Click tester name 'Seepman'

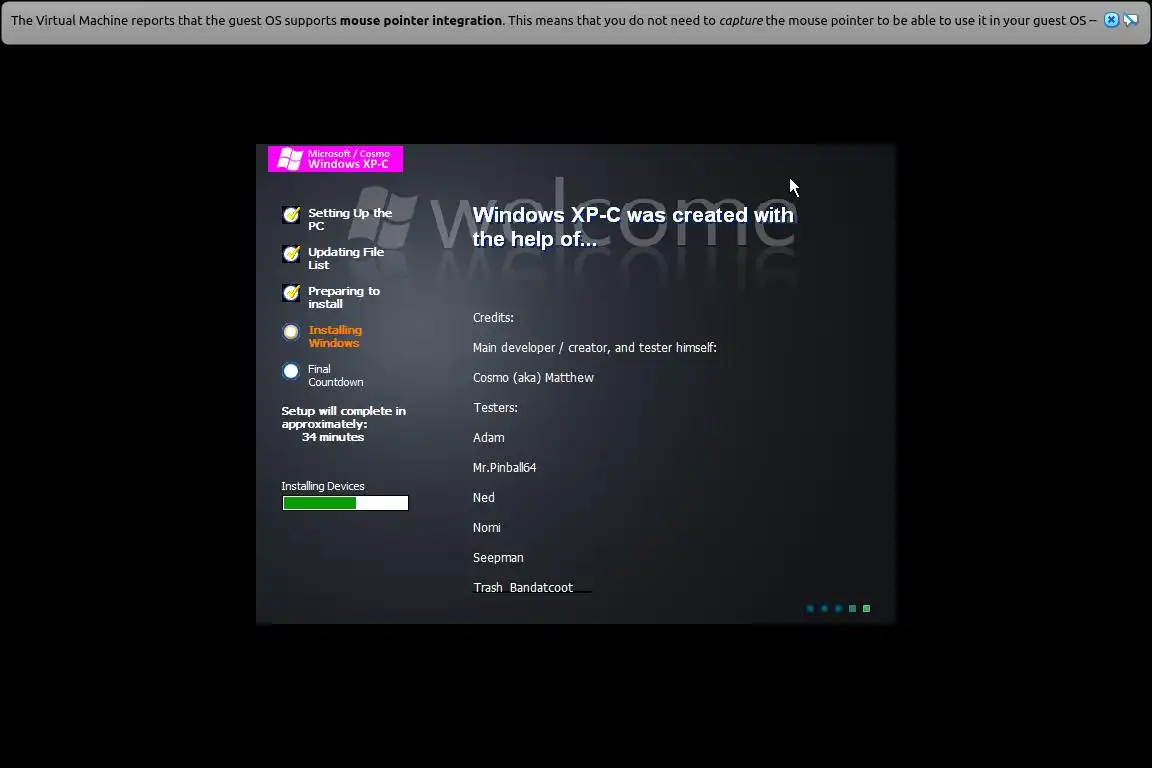click(x=498, y=558)
